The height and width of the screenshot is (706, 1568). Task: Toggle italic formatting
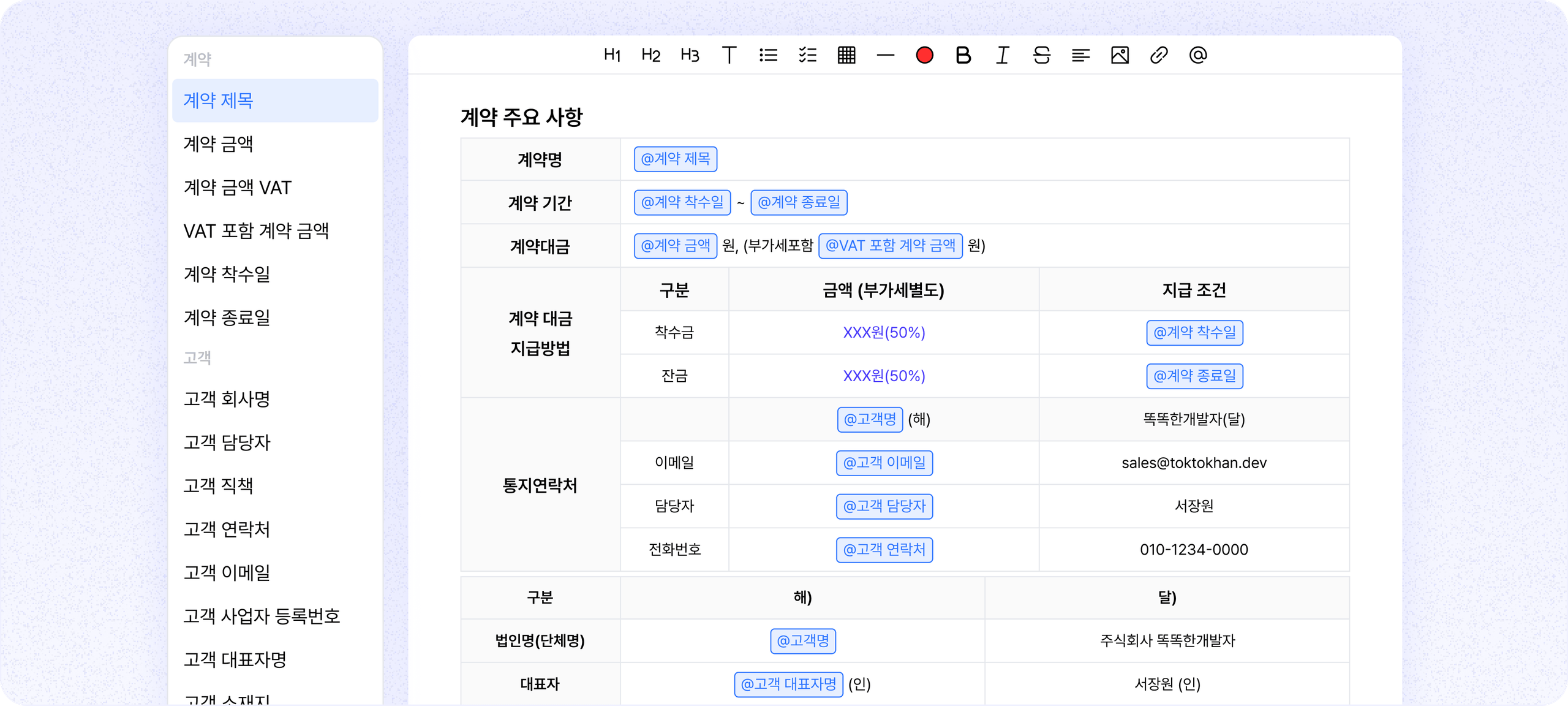(x=1003, y=55)
